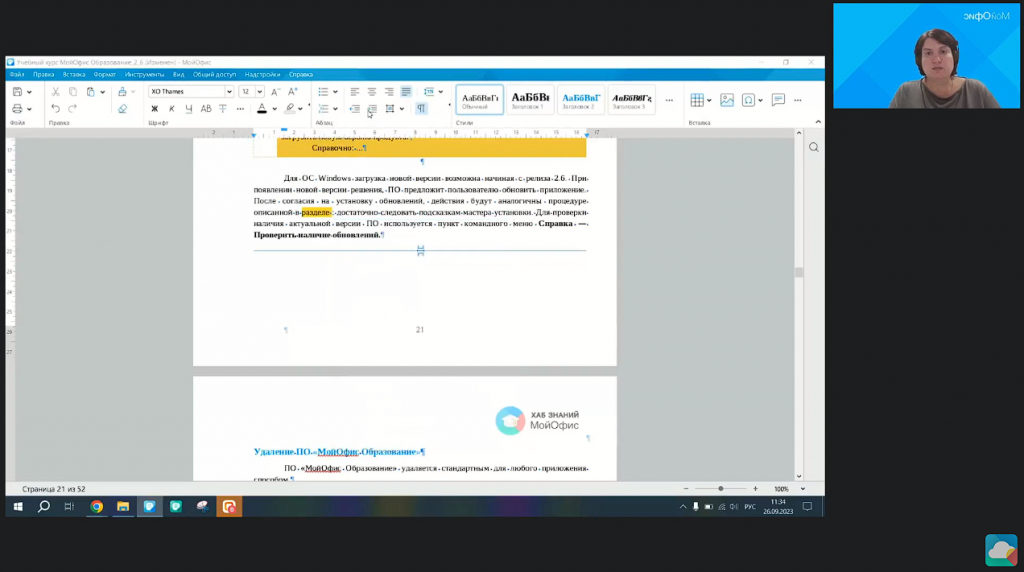
Task: Cut the selection with the scissors icon
Action: point(56,92)
